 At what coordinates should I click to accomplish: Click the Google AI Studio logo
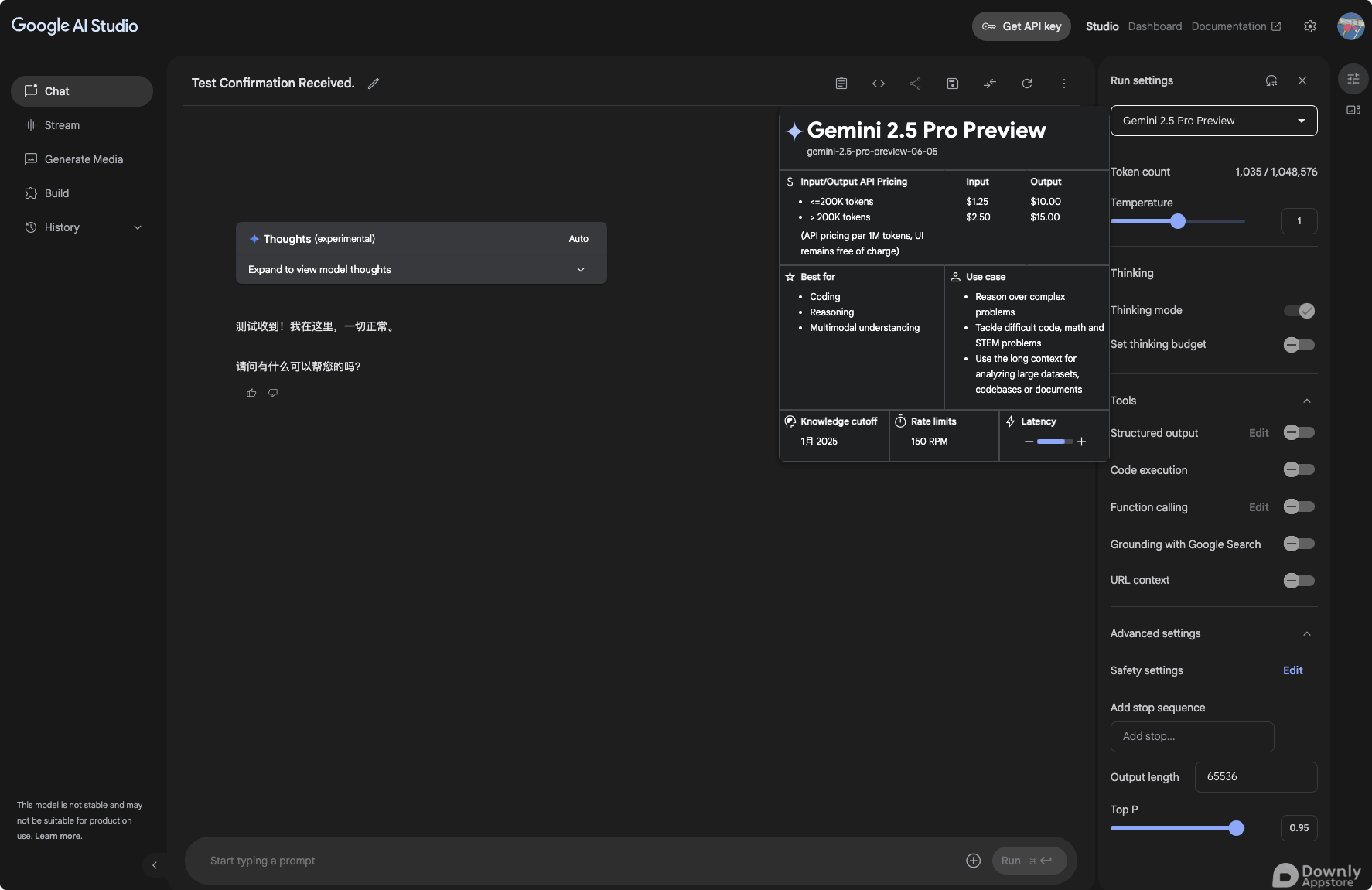pyautogui.click(x=75, y=26)
